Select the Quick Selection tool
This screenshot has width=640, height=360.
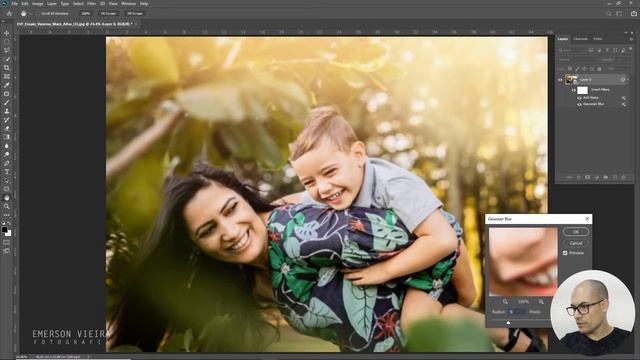pyautogui.click(x=7, y=59)
